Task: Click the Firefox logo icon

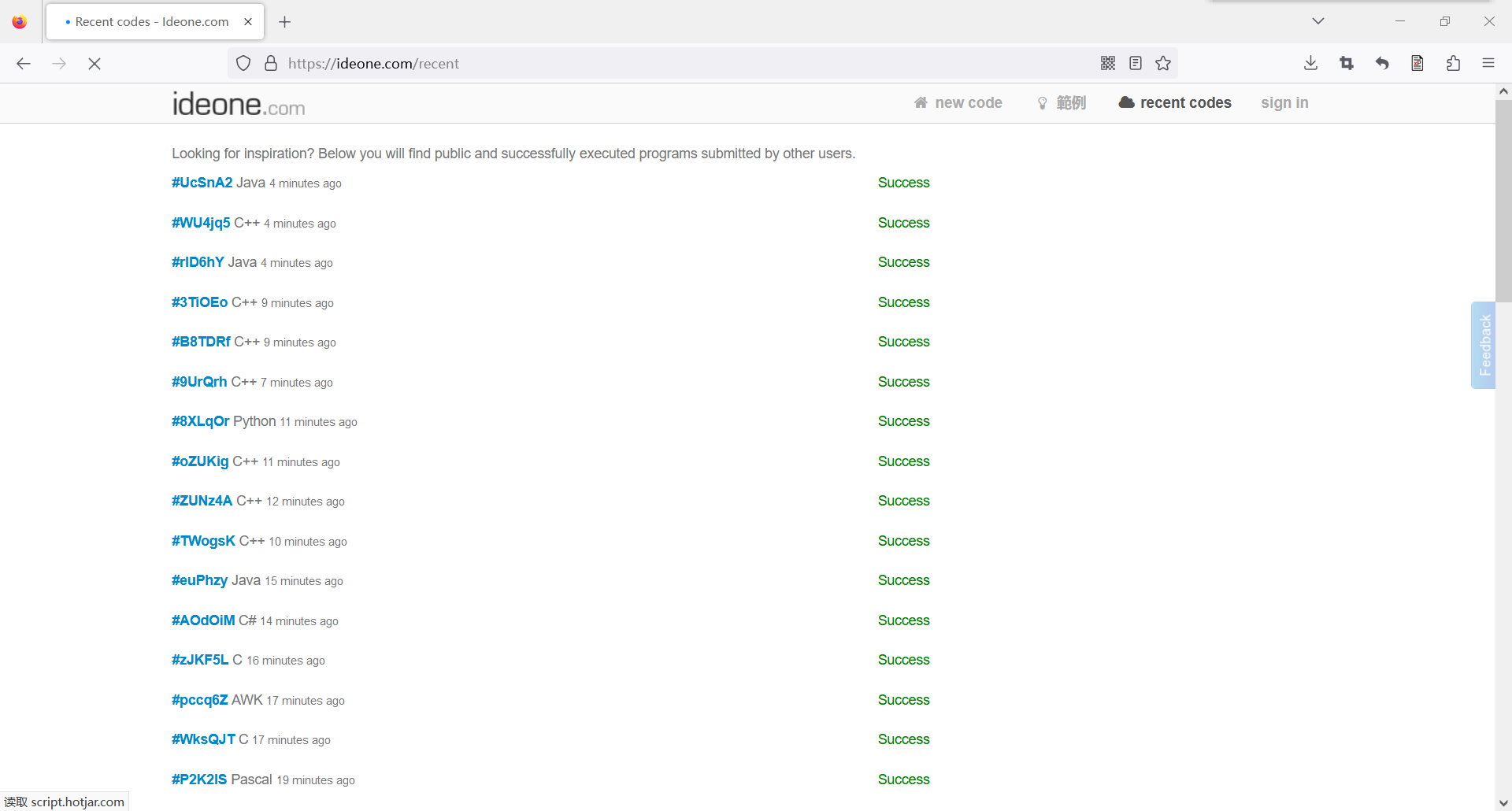Action: [20, 22]
